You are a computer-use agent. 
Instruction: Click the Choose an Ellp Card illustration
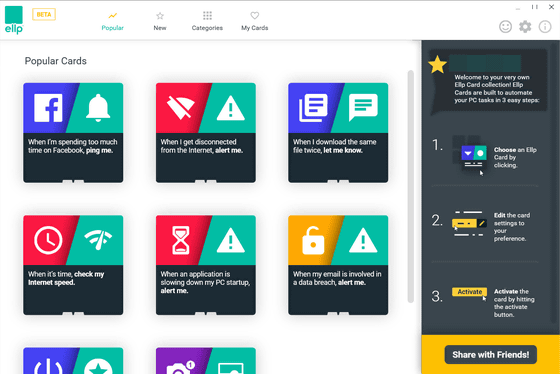[470, 156]
